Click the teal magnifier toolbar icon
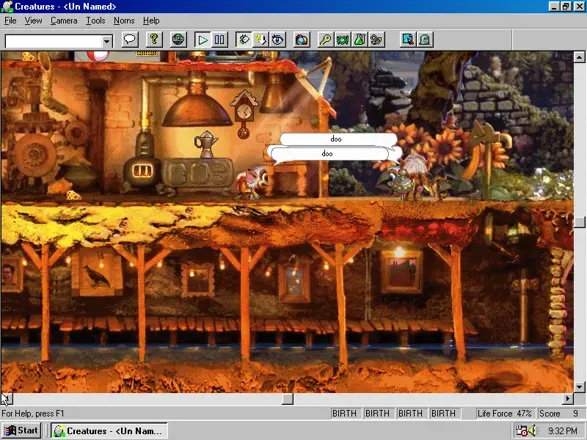The width and height of the screenshot is (587, 440). pyautogui.click(x=408, y=39)
